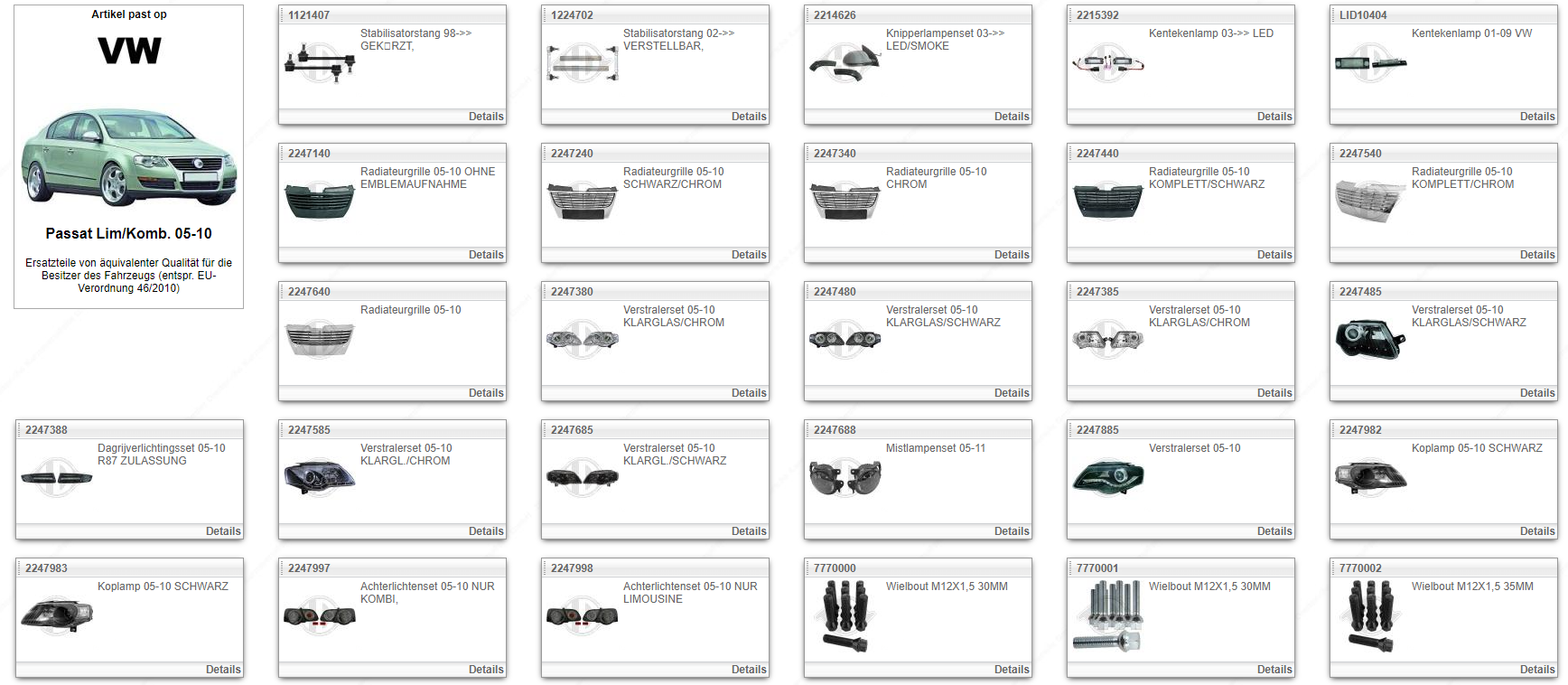Screen dimensions: 1568x685
Task: Select article number 2247885 header
Action: (1097, 430)
